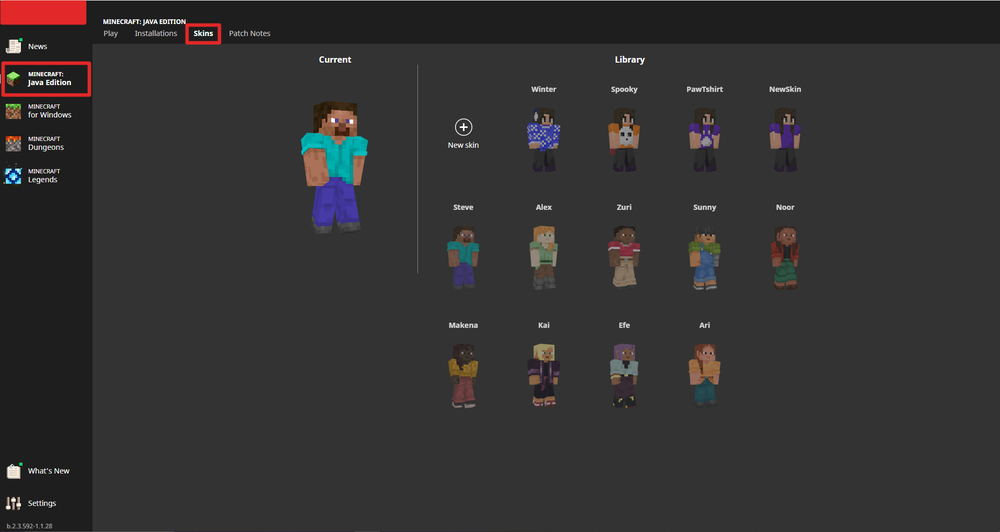Image resolution: width=1000 pixels, height=532 pixels.
Task: Click the New skin plus icon
Action: [x=463, y=127]
